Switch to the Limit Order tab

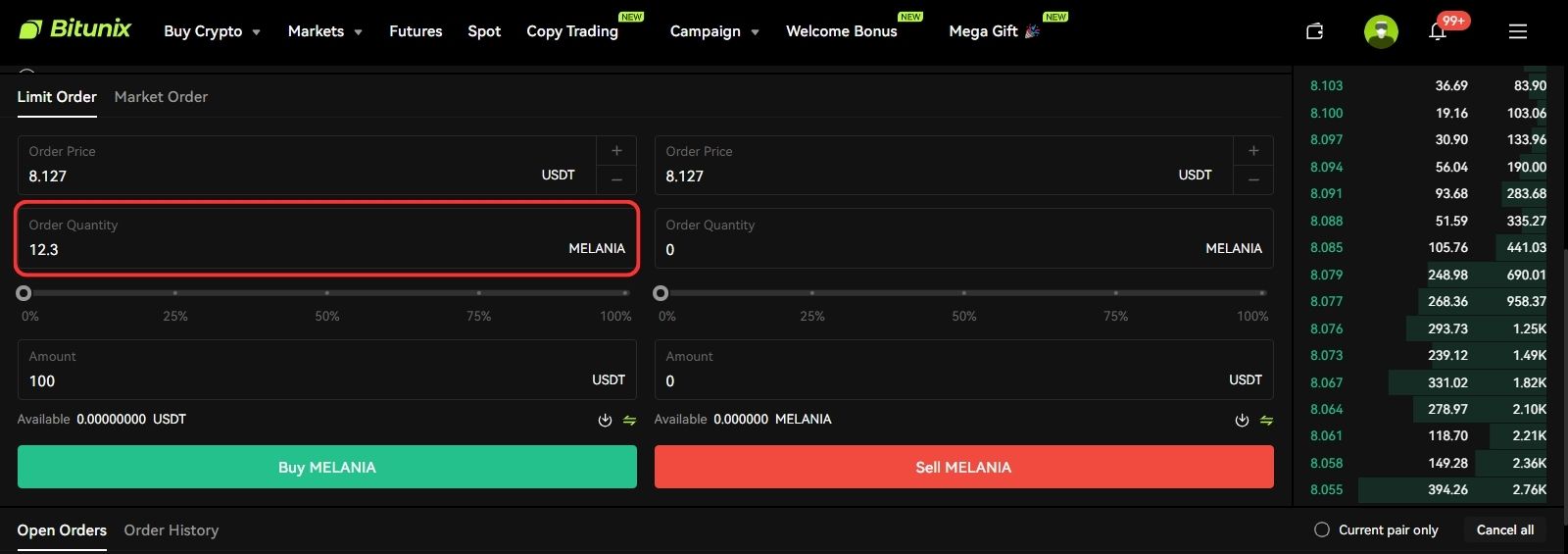pyautogui.click(x=57, y=97)
